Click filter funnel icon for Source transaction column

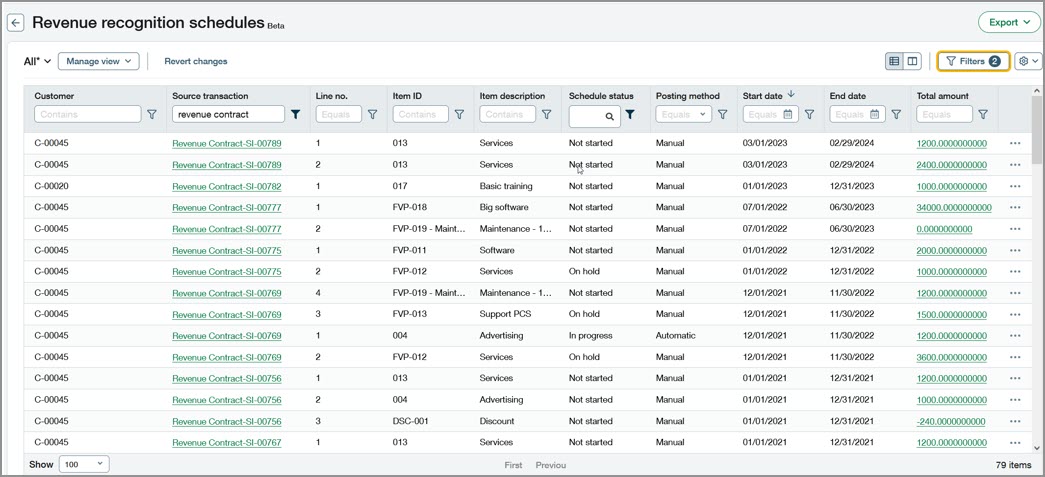click(296, 115)
